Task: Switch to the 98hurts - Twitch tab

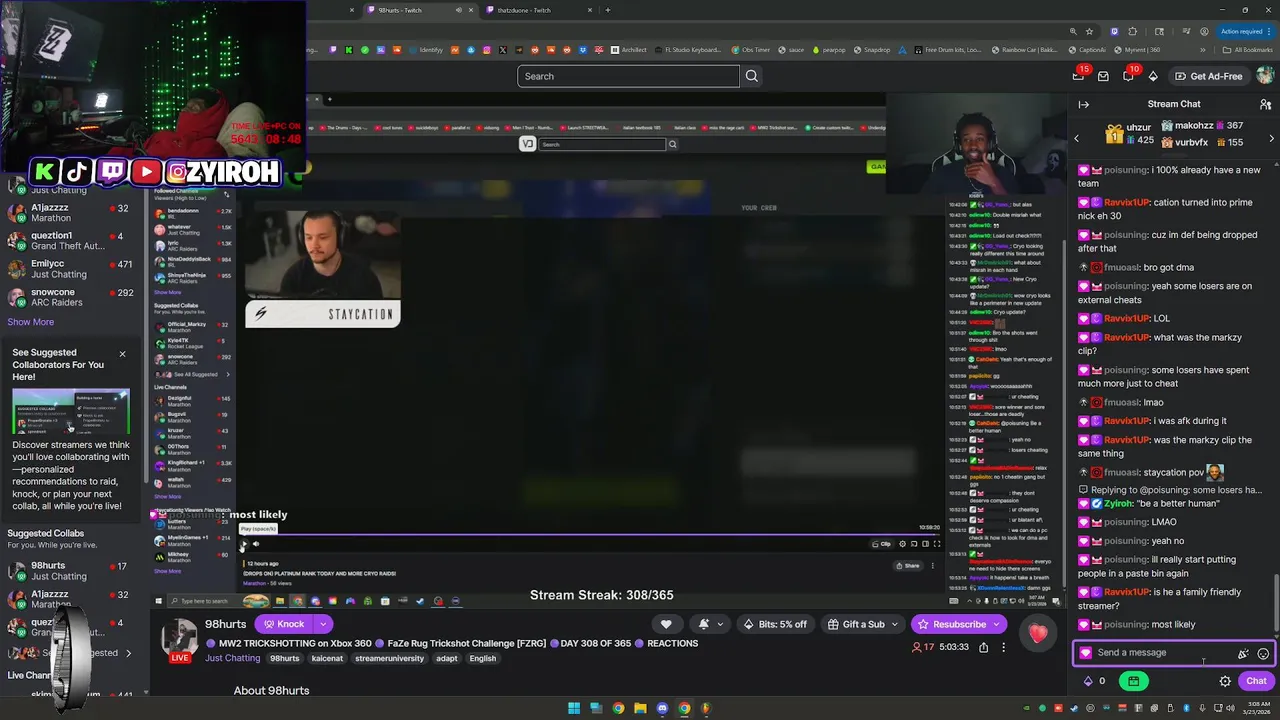Action: point(420,10)
